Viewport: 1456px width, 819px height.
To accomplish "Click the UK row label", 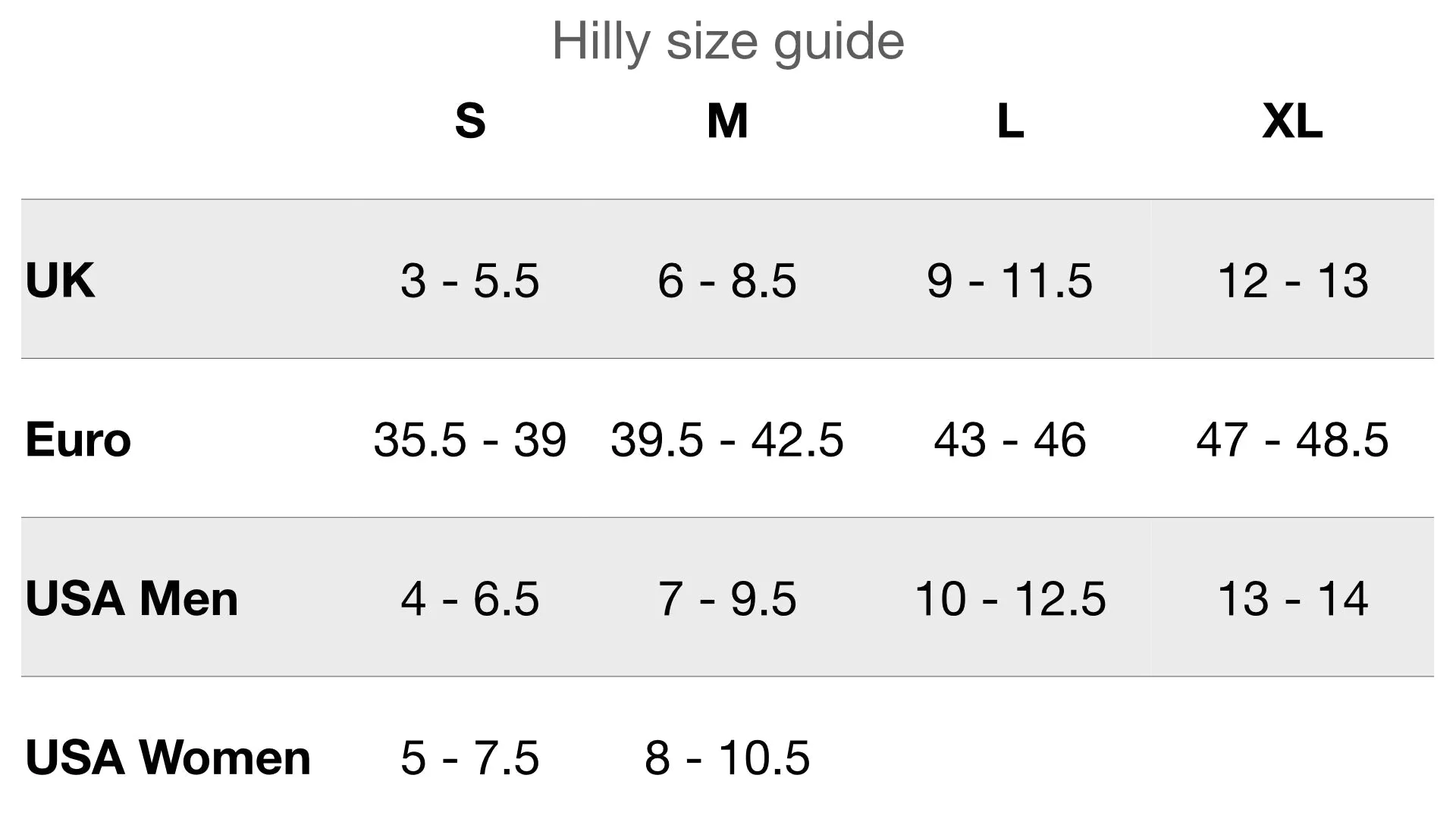I will click(60, 280).
